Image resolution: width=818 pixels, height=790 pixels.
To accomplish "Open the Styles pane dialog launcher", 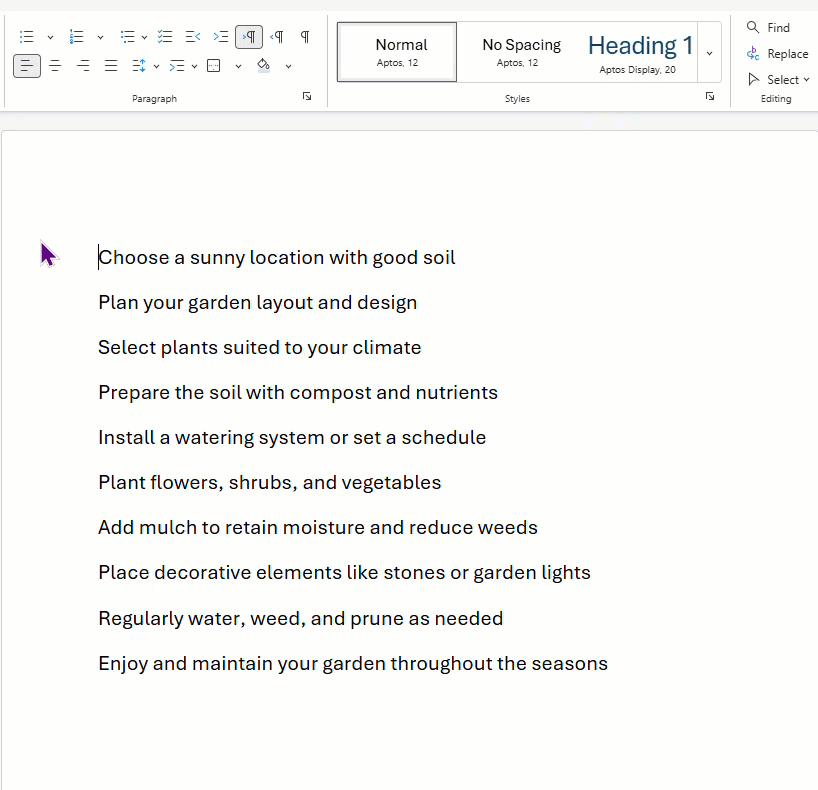I will (710, 97).
